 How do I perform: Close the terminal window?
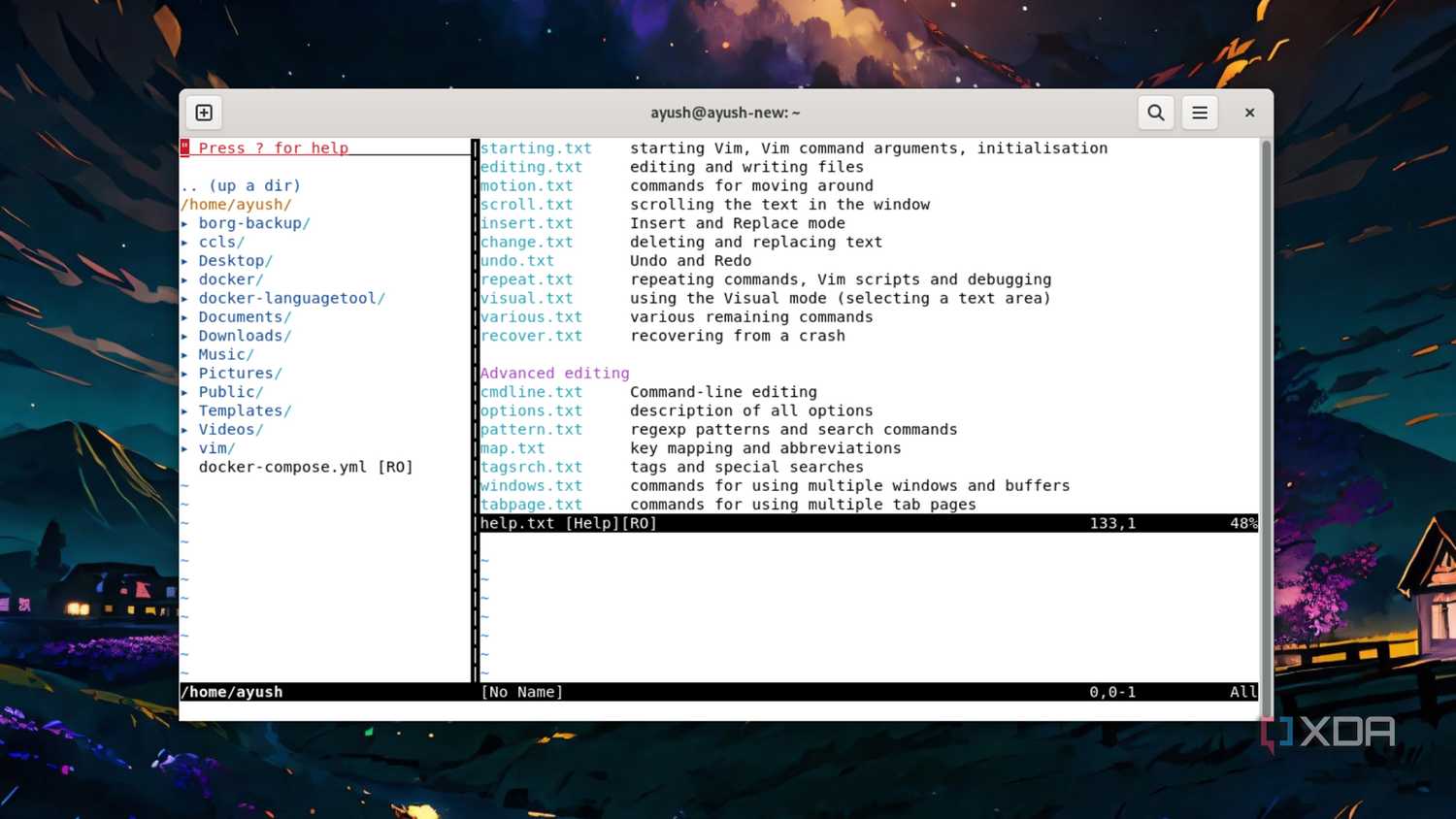click(x=1249, y=113)
